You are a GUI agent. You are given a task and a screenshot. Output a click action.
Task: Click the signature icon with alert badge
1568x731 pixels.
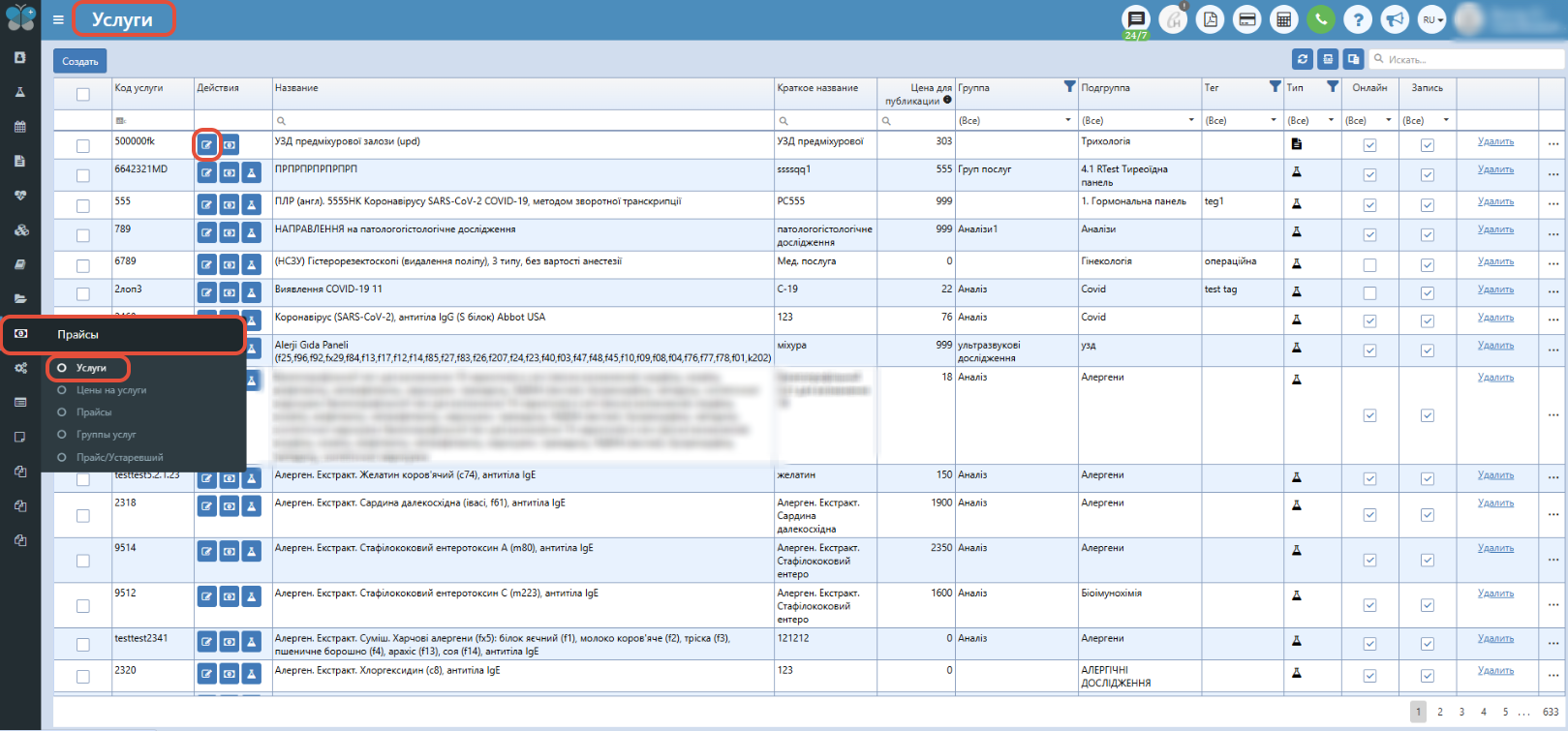(1173, 19)
